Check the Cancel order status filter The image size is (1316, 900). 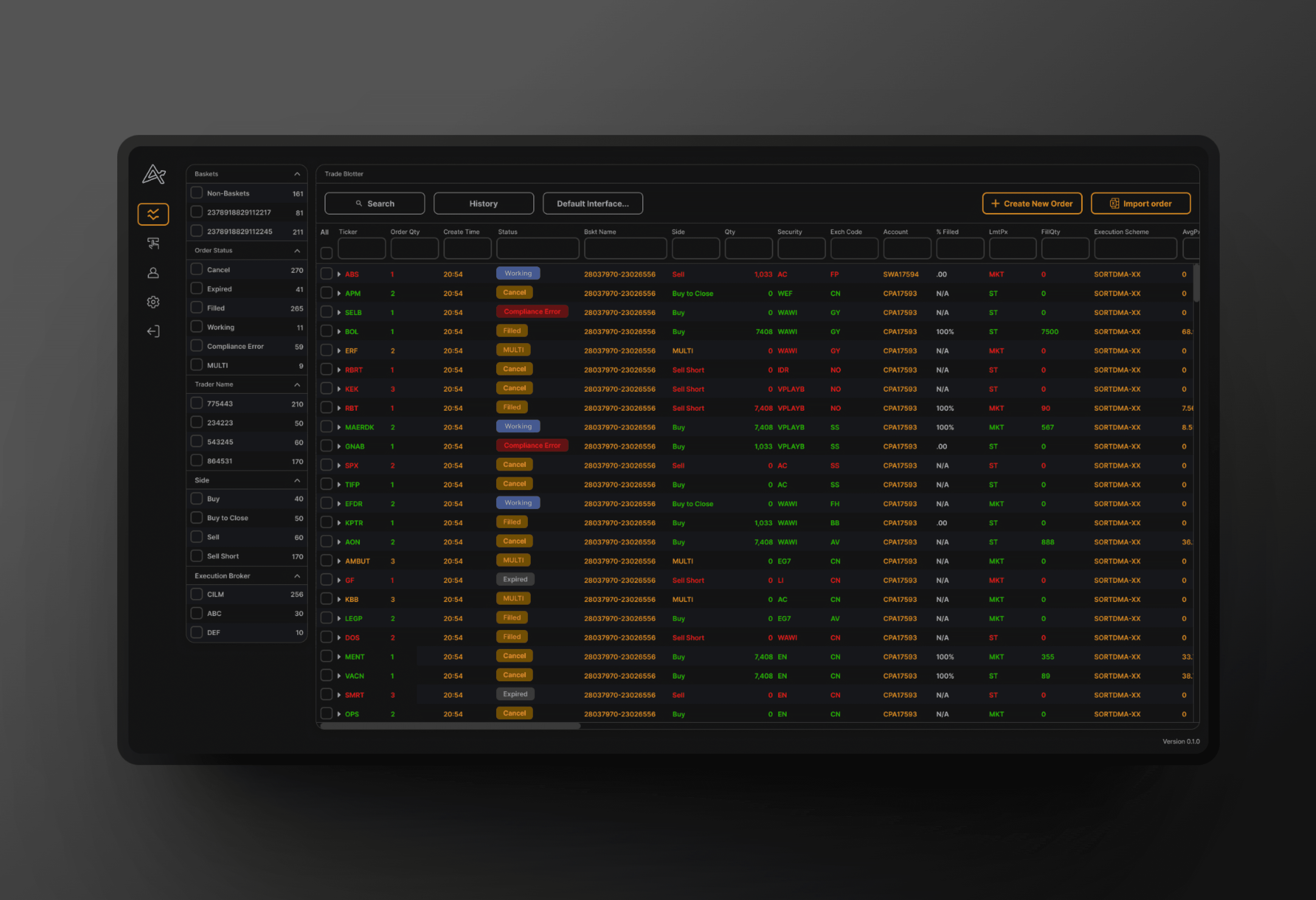tap(197, 269)
